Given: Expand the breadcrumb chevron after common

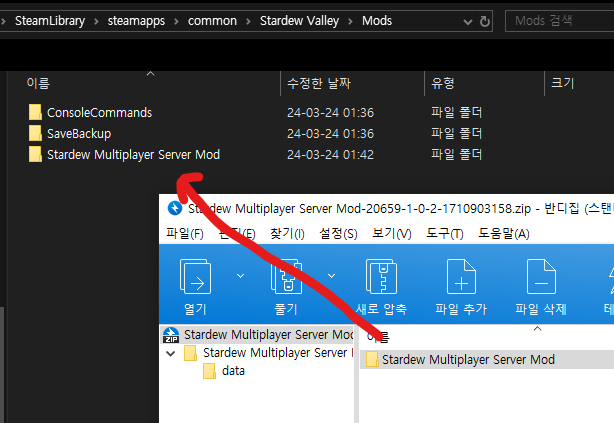Looking at the screenshot, I should [248, 21].
